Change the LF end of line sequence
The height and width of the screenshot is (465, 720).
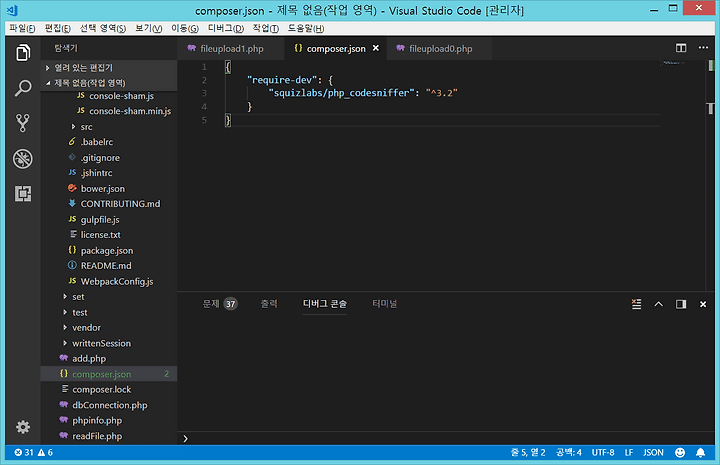[x=629, y=453]
